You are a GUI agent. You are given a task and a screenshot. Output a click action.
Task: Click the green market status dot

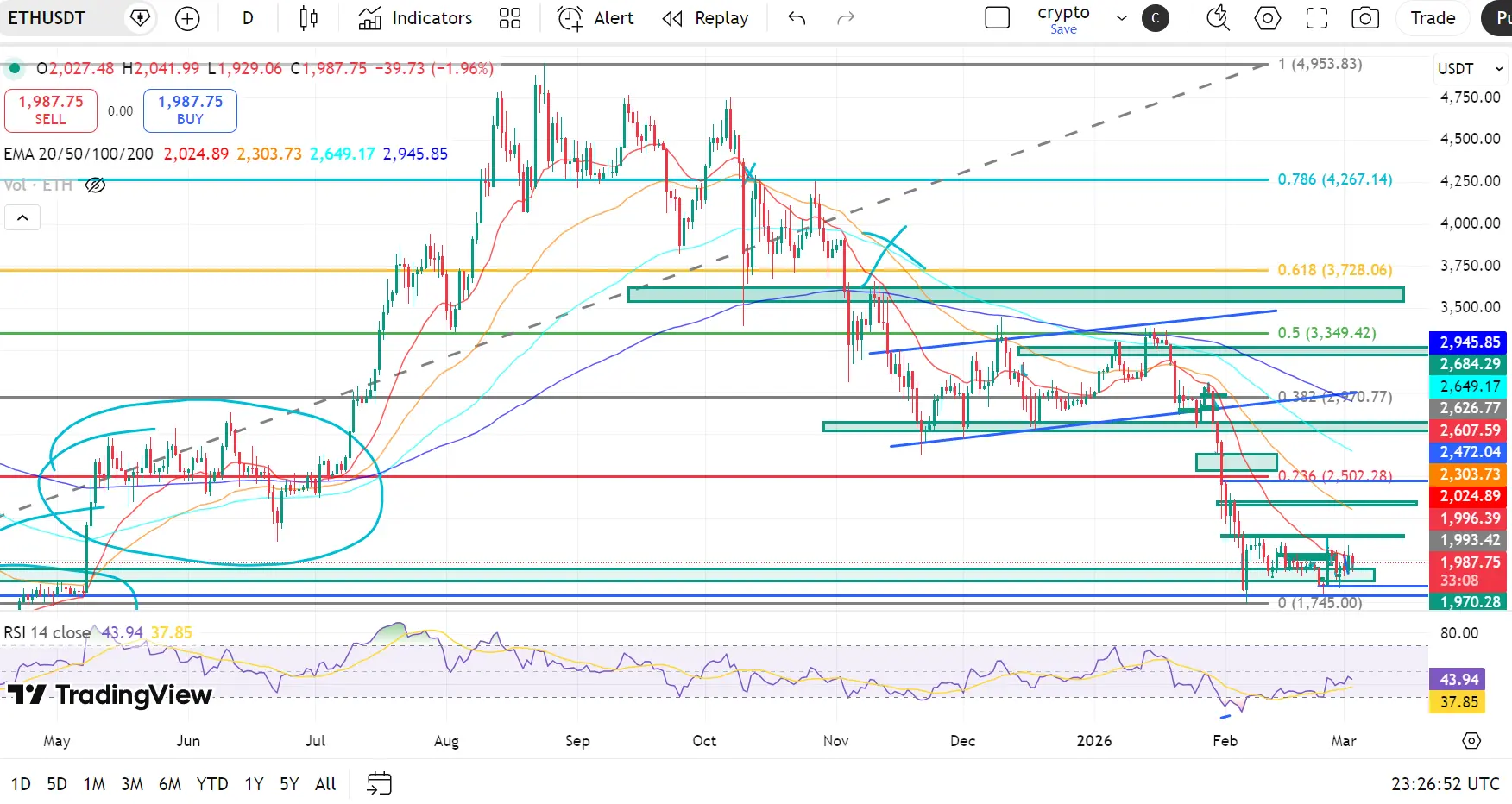click(x=15, y=68)
